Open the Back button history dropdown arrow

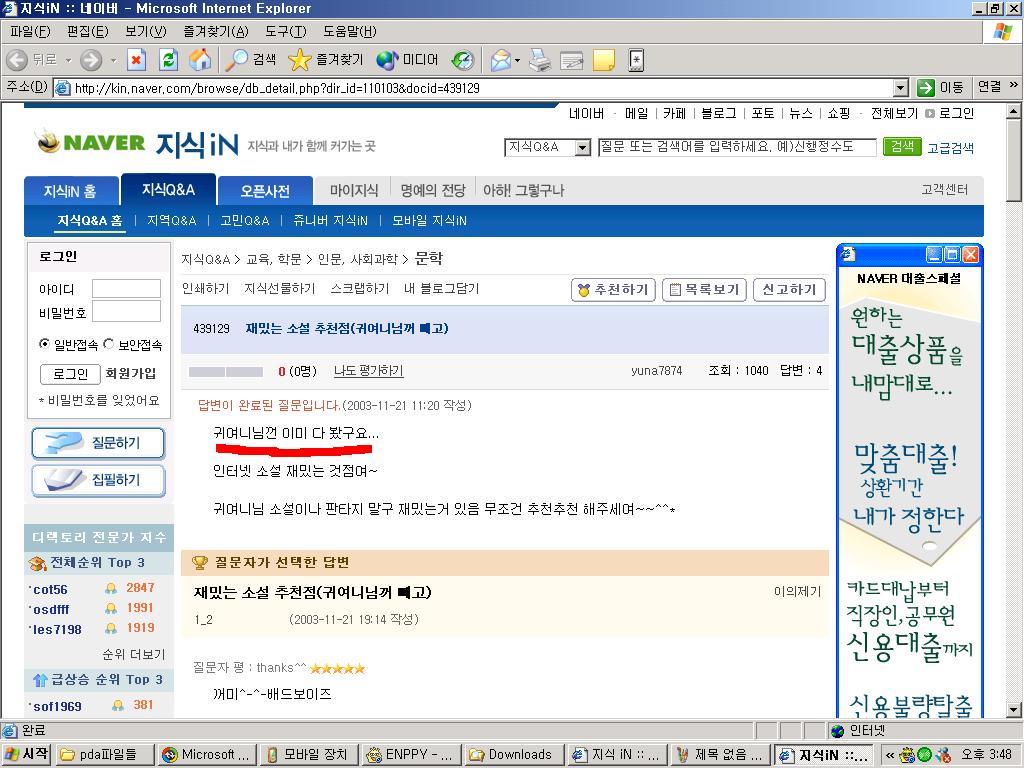[x=68, y=60]
